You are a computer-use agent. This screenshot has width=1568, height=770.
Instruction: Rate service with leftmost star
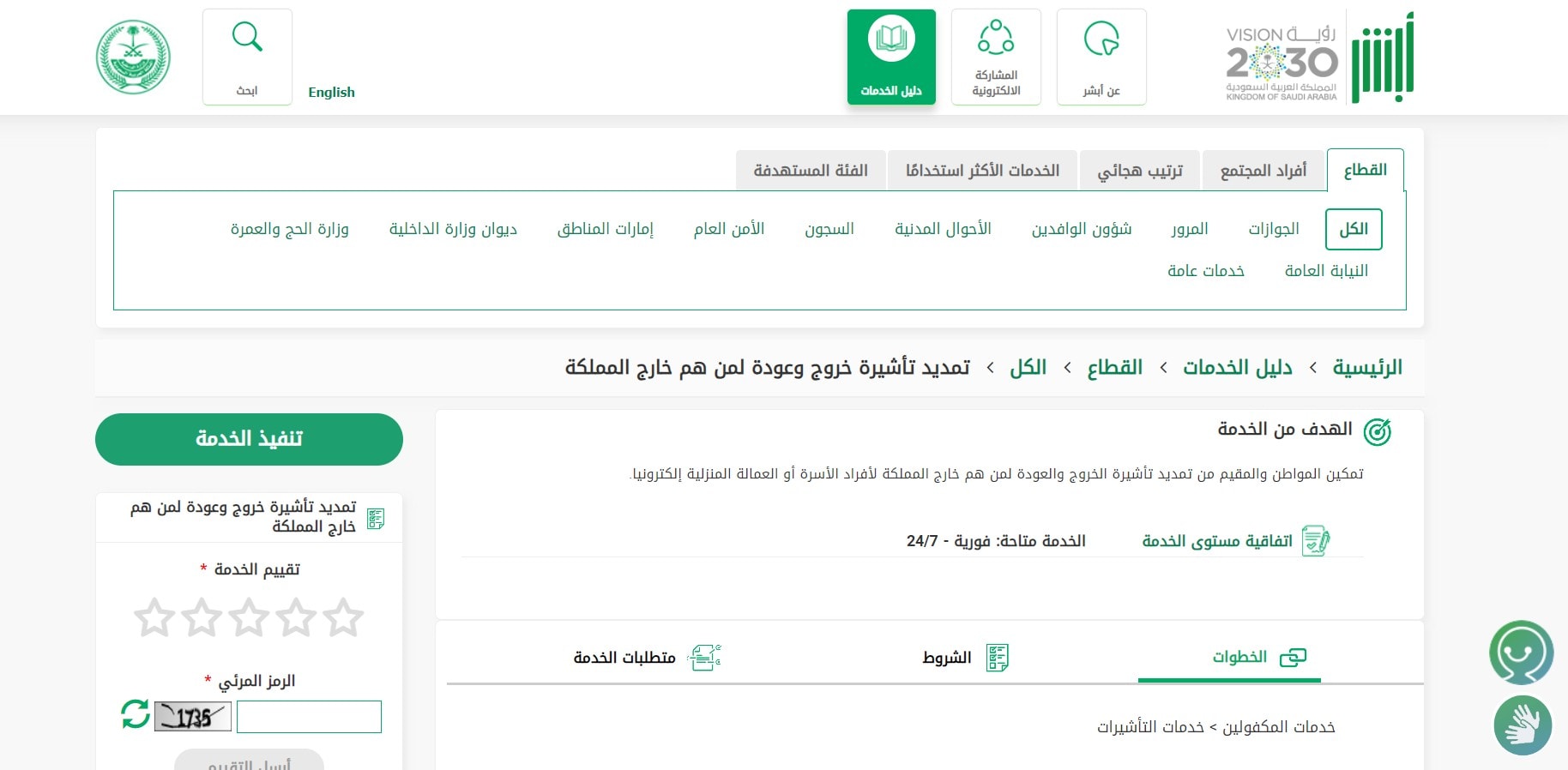point(154,617)
